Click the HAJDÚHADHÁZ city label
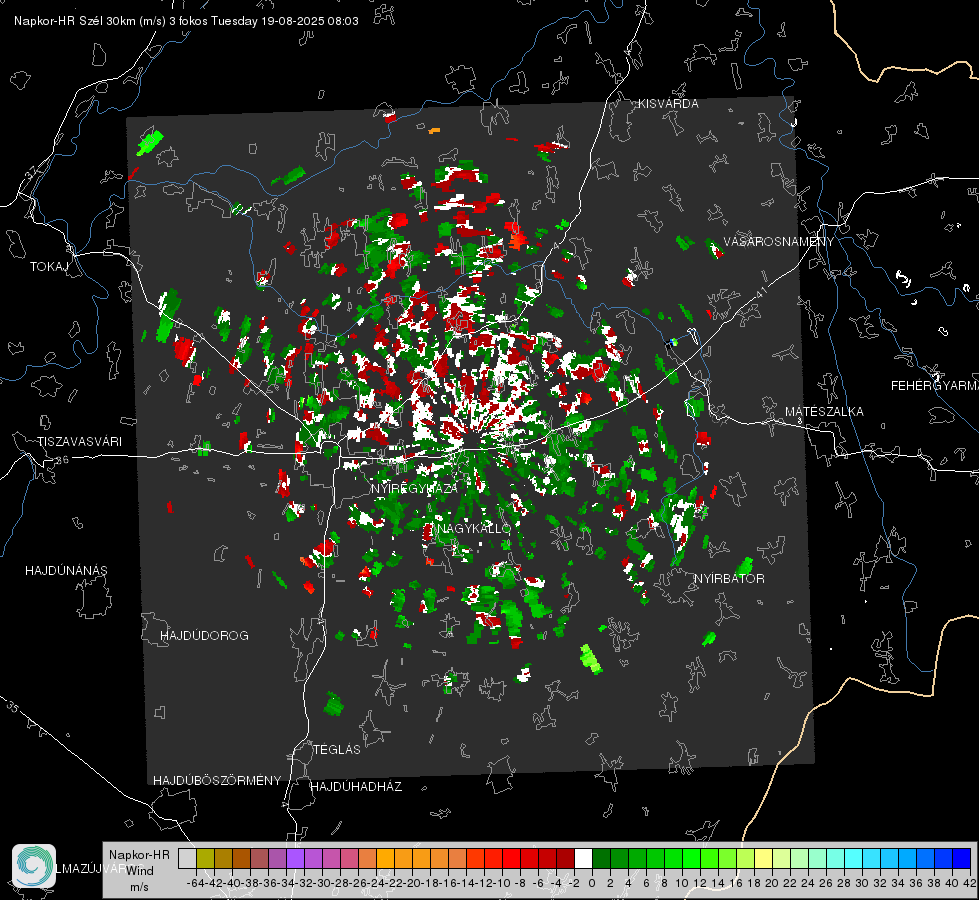The width and height of the screenshot is (979, 900). coord(356,787)
